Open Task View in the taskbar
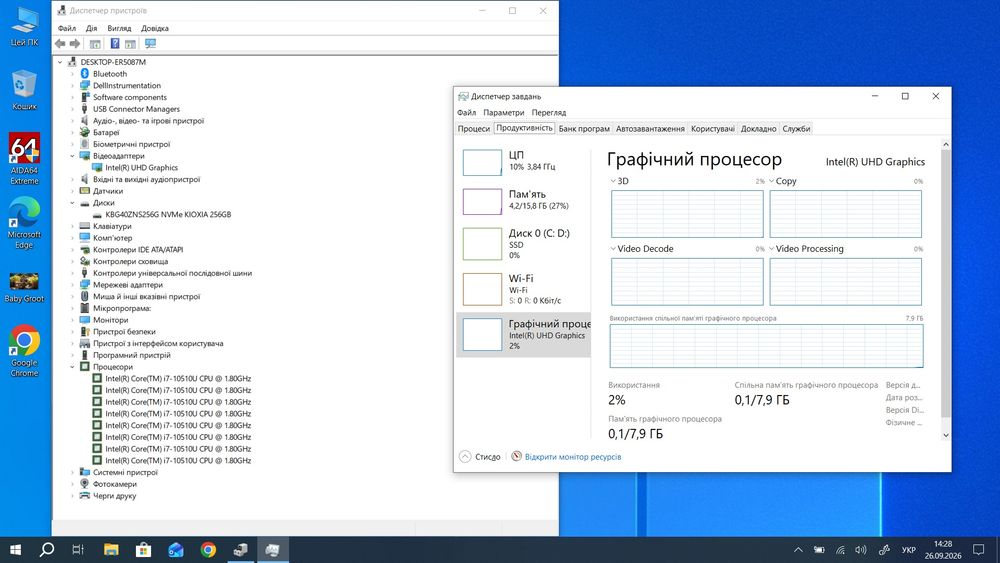This screenshot has height=563, width=1000. (78, 550)
